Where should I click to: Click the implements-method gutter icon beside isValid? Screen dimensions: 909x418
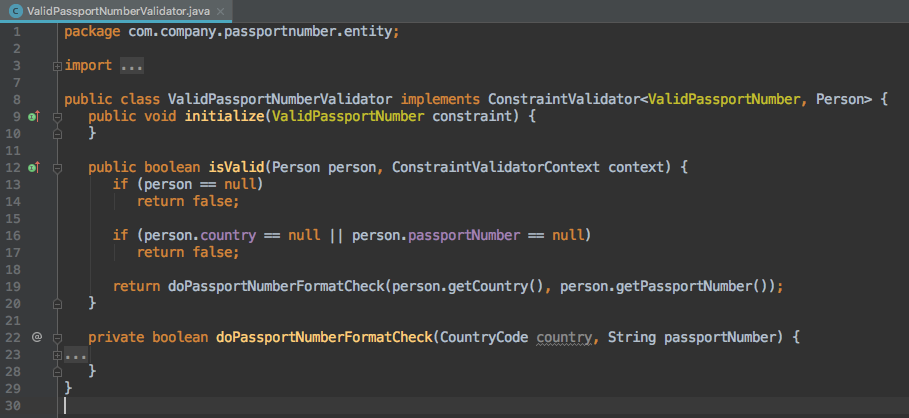point(32,167)
